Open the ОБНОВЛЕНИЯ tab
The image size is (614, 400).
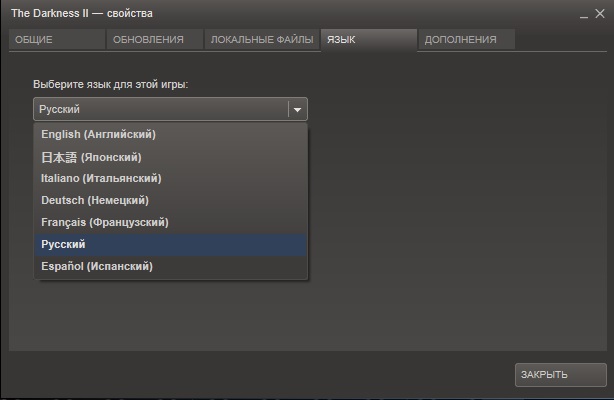point(155,40)
